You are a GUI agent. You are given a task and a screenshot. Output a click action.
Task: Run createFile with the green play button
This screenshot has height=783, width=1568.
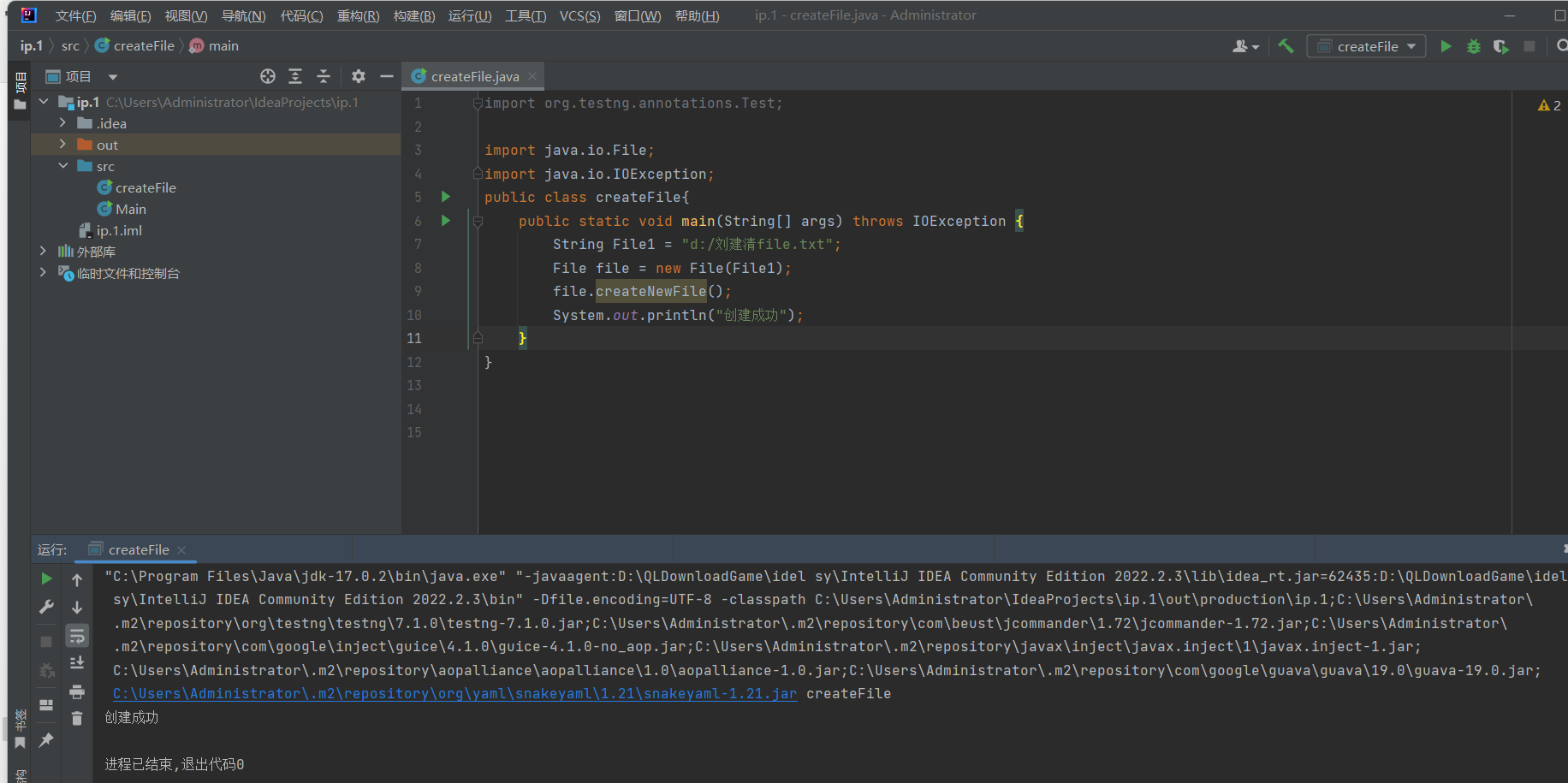tap(1446, 46)
